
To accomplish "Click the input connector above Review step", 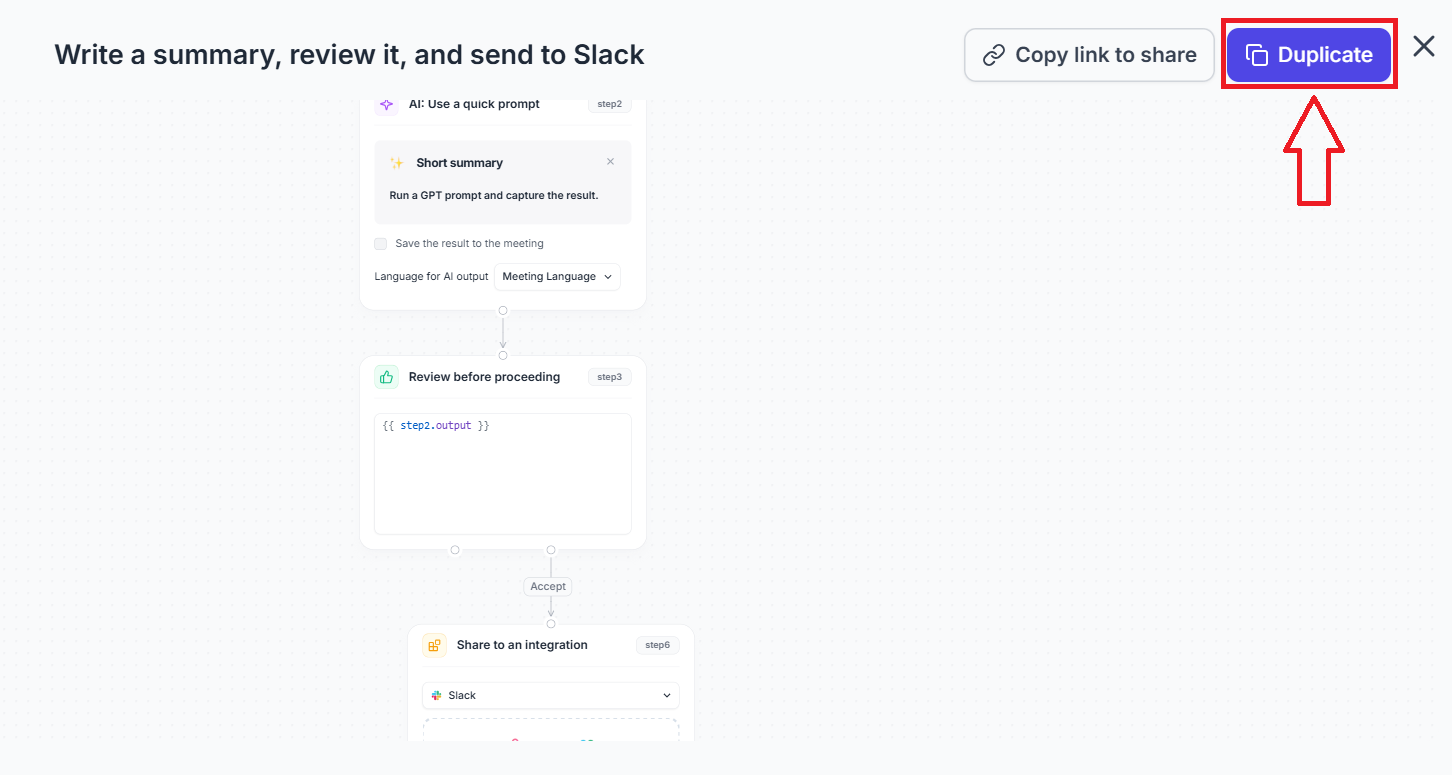I will click(503, 355).
